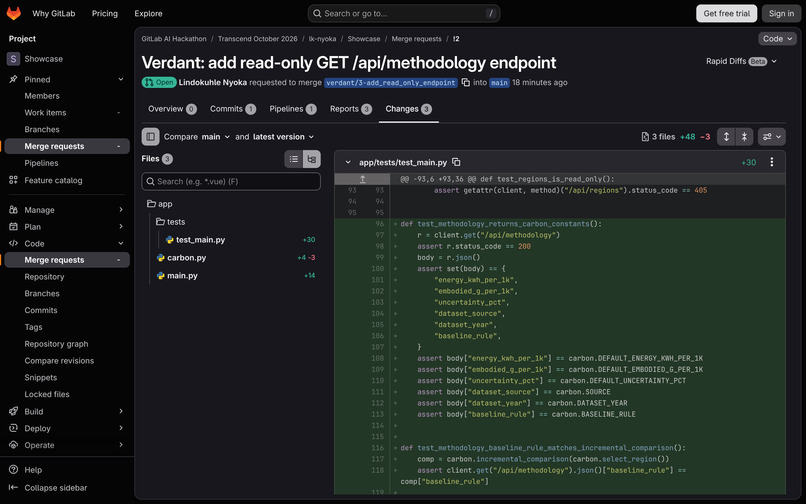The image size is (806, 504).
Task: Open lk-nyoka breadcrumb link
Action: [322, 39]
